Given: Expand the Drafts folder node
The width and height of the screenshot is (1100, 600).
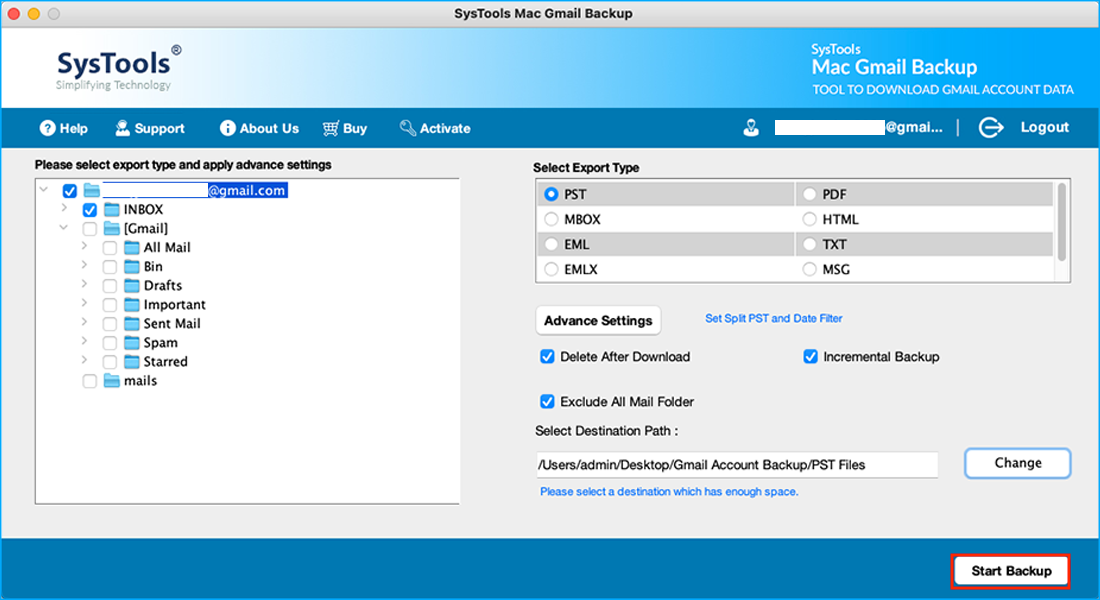Looking at the screenshot, I should pos(84,284).
